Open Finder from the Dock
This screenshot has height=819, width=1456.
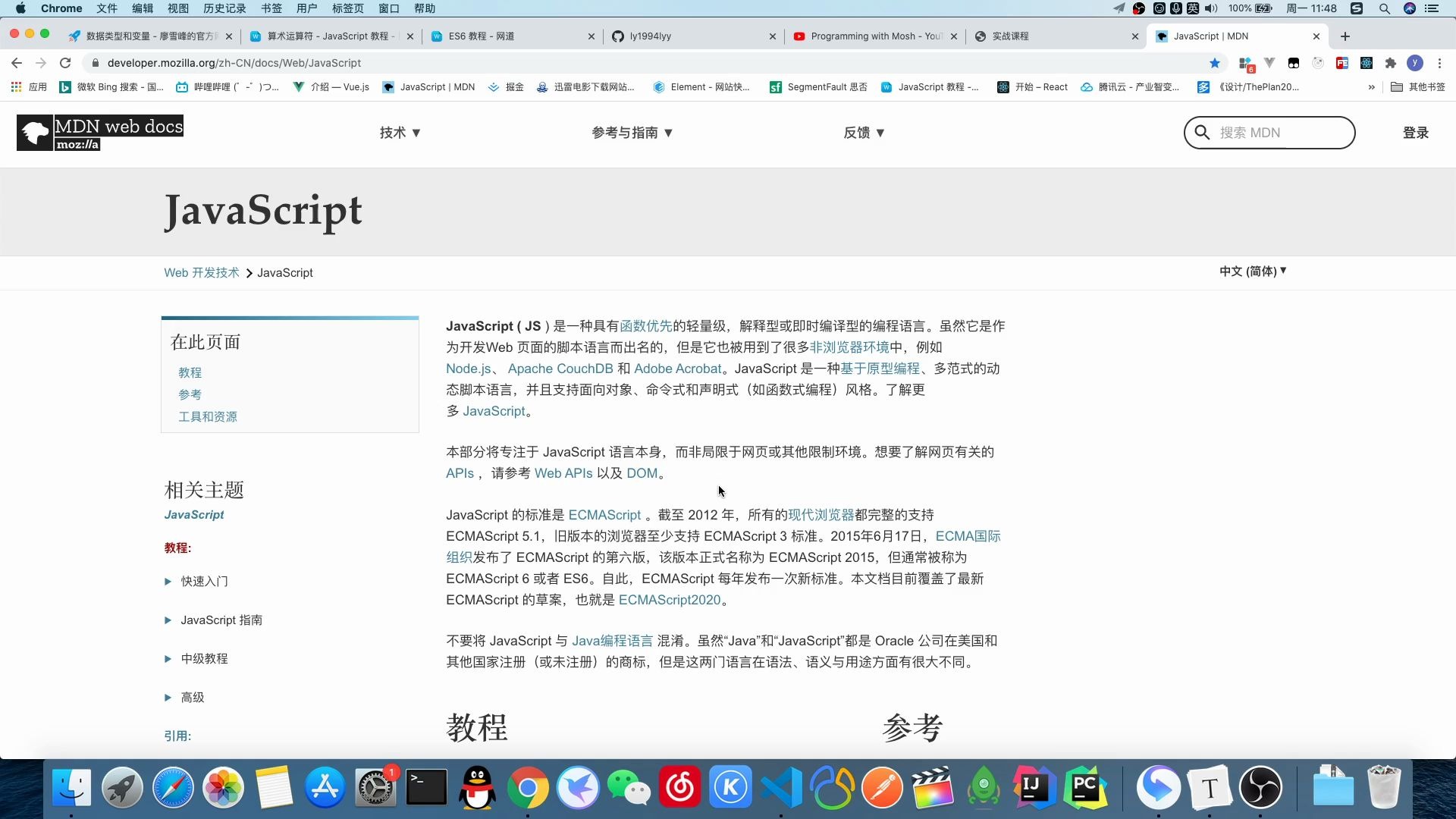click(71, 788)
